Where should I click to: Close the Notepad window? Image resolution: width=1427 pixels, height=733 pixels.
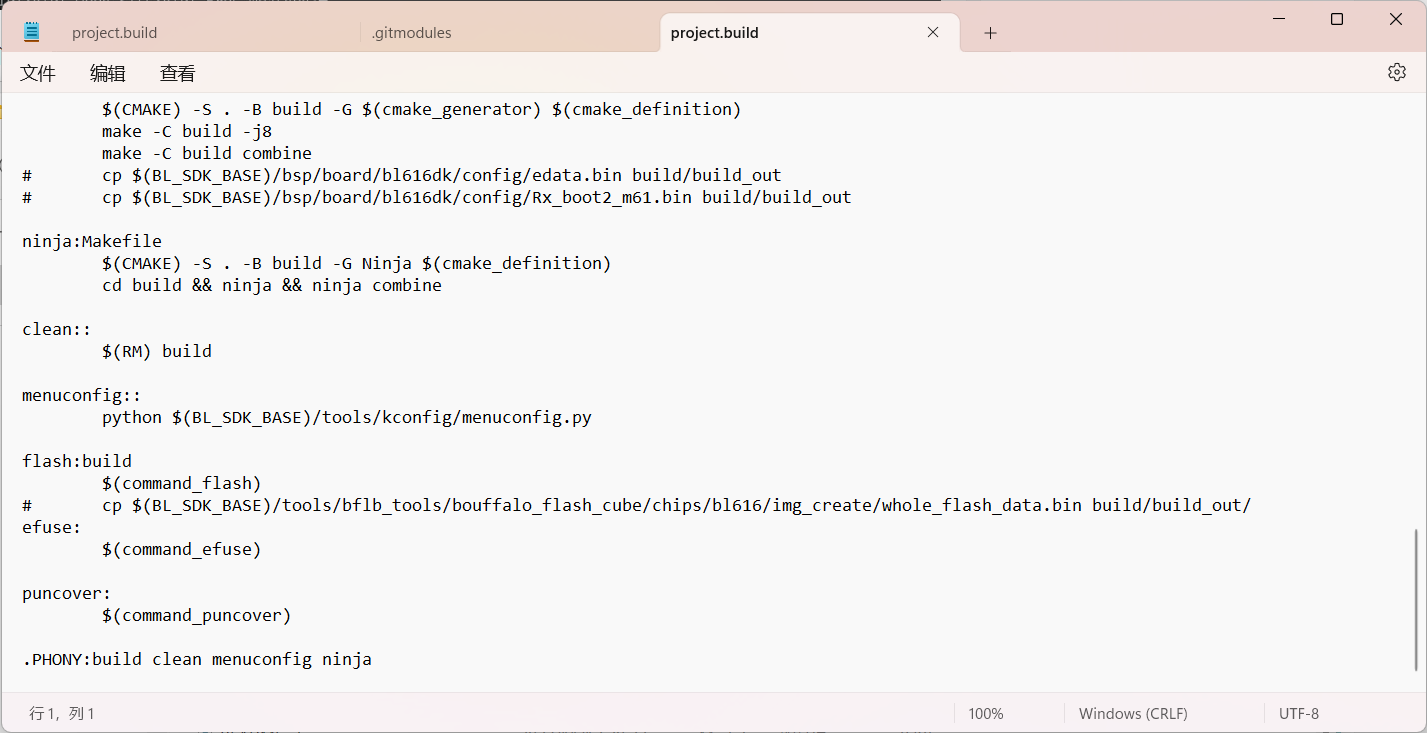1396,19
